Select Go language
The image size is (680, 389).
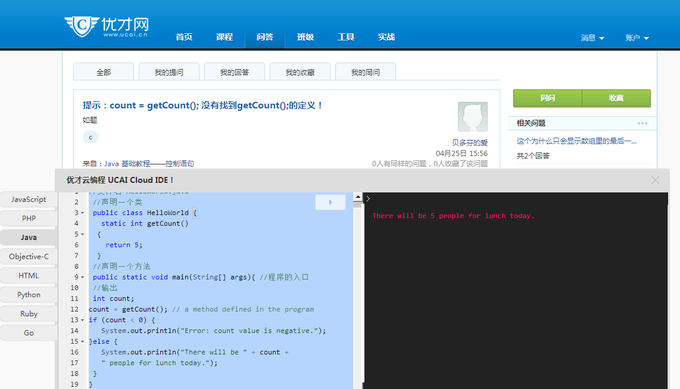point(29,333)
